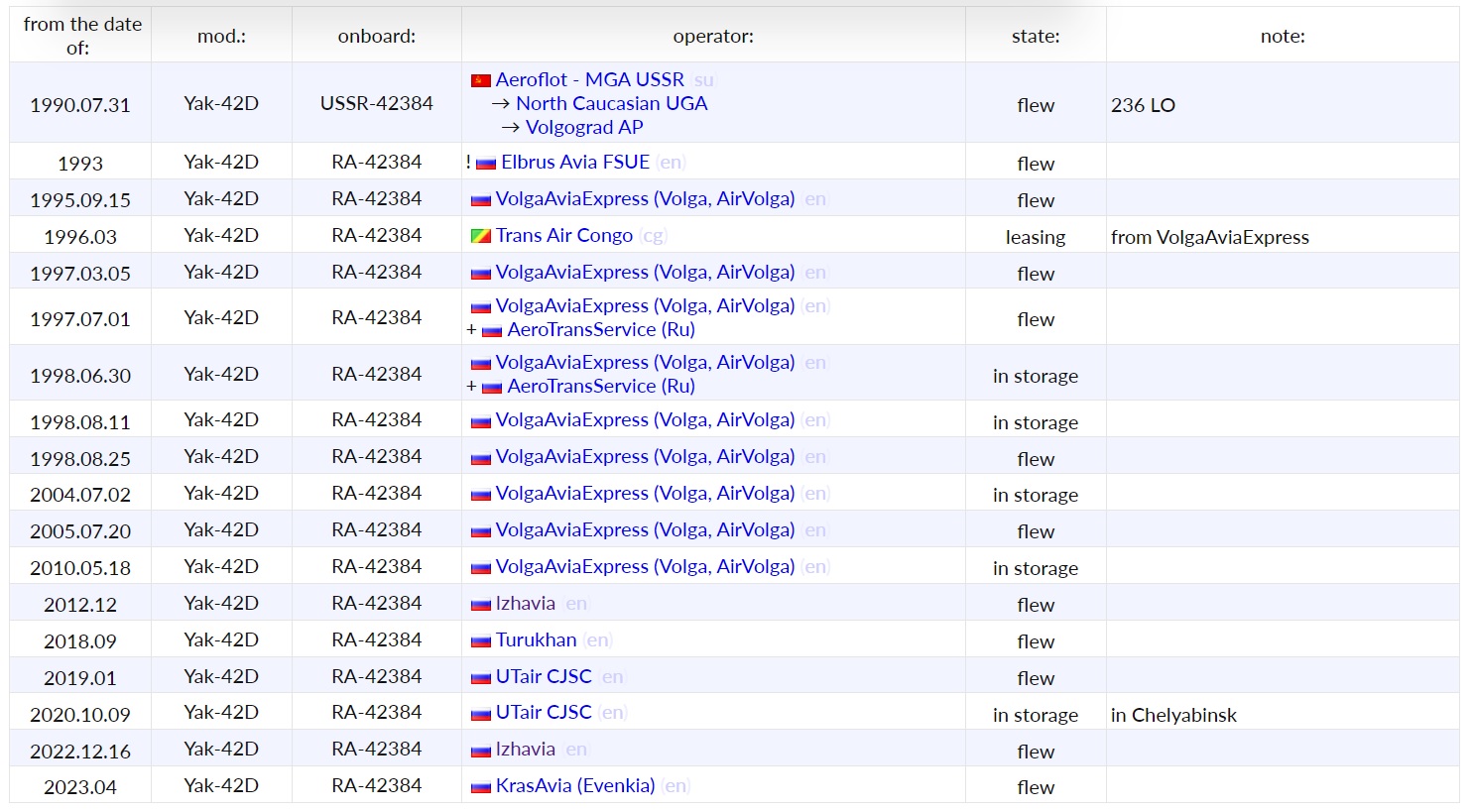
Task: Click the 'from the date of:' column header
Action: coord(81,36)
